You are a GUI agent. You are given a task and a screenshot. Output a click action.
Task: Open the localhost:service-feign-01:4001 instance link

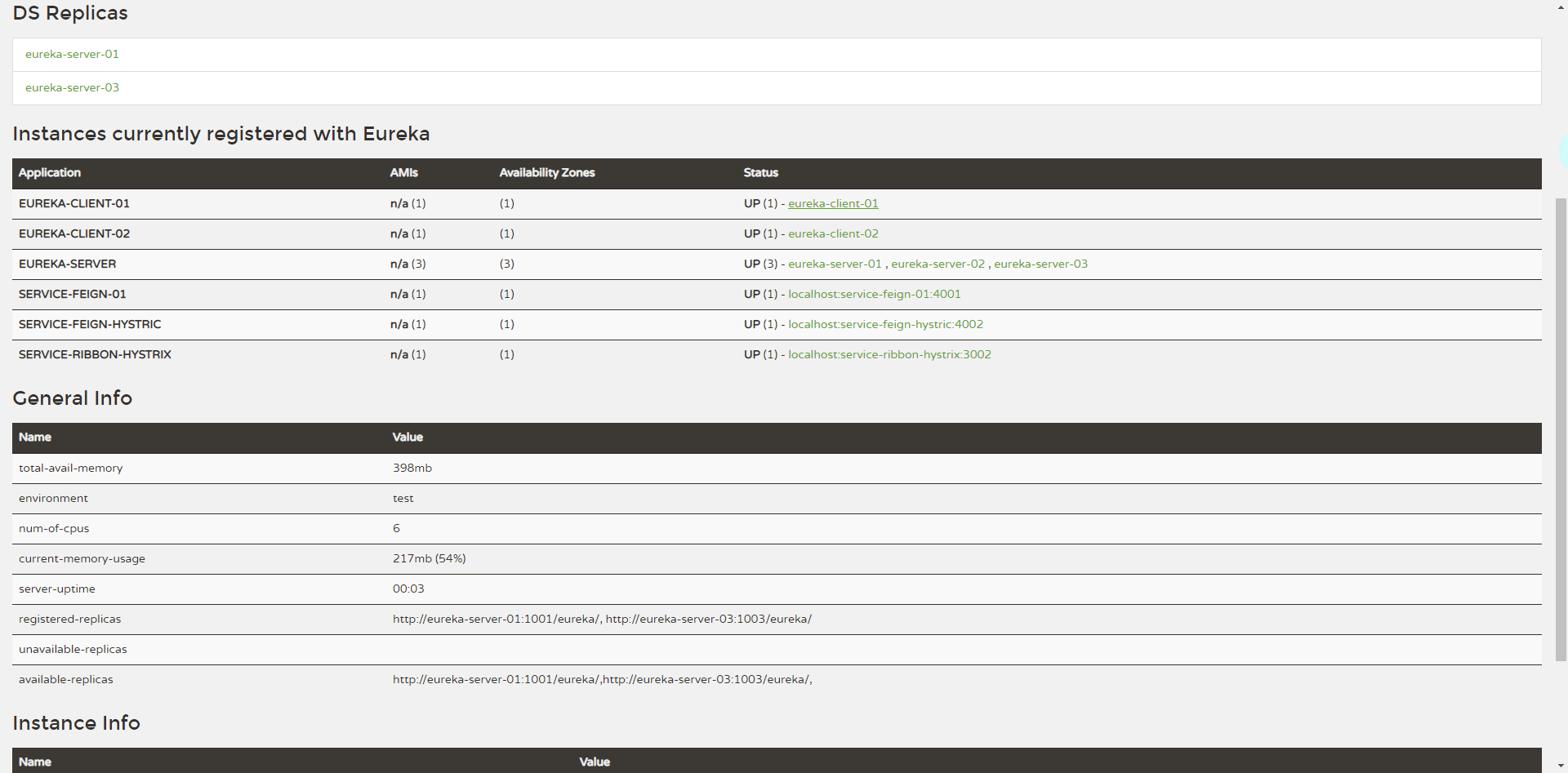coord(874,294)
